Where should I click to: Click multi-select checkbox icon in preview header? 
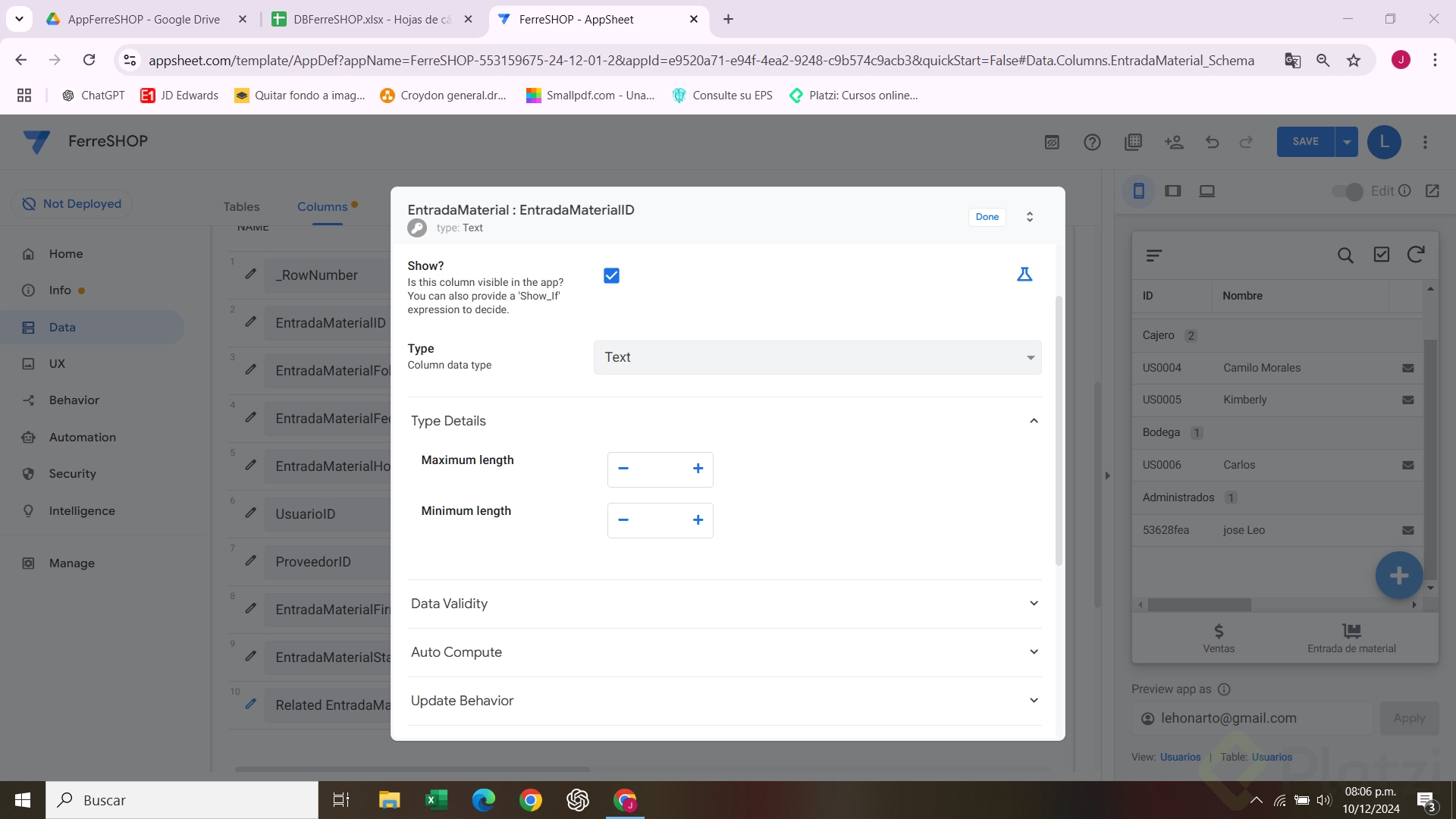(1381, 255)
